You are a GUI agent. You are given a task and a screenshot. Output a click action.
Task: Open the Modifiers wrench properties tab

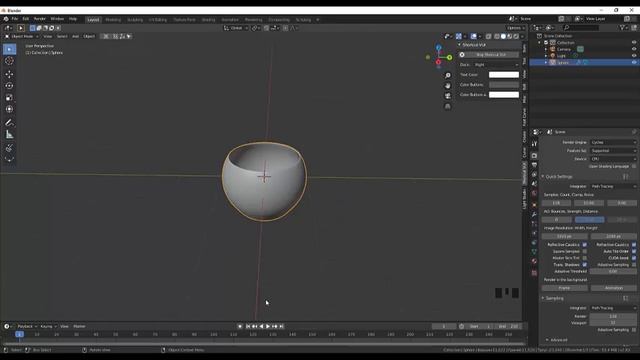[534, 214]
